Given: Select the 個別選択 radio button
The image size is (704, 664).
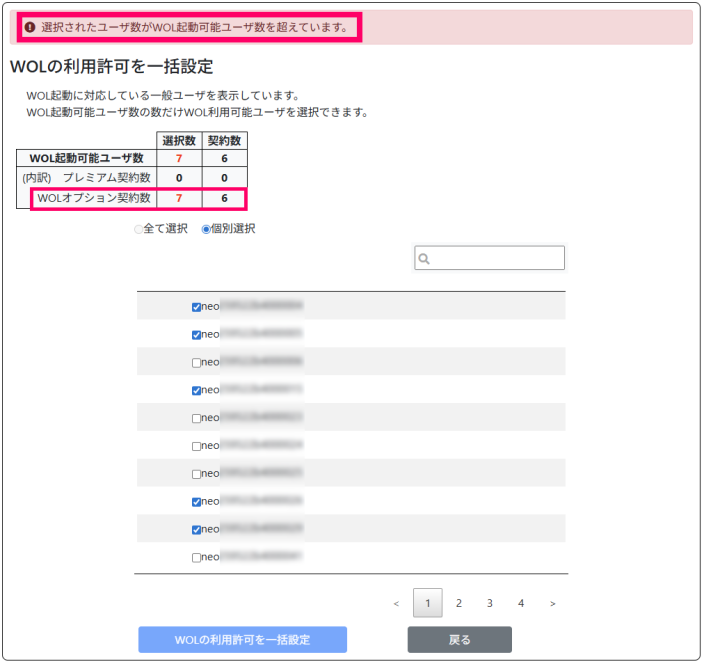Looking at the screenshot, I should pyautogui.click(x=207, y=229).
